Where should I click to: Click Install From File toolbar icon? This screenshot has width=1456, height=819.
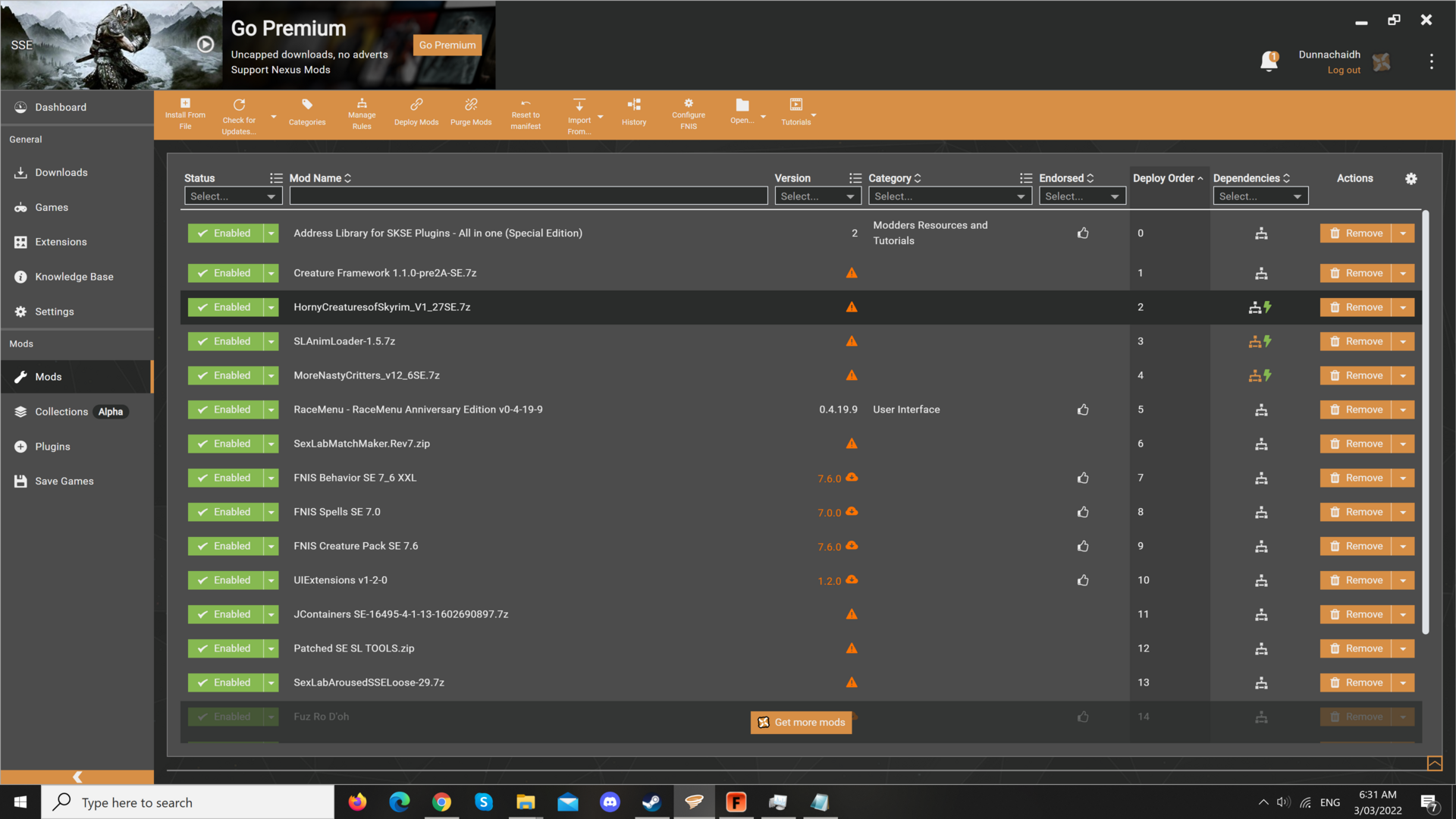185,104
